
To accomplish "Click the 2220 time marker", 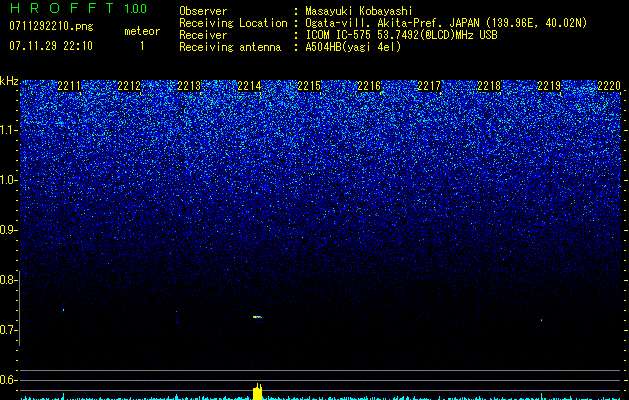I will (x=609, y=85).
